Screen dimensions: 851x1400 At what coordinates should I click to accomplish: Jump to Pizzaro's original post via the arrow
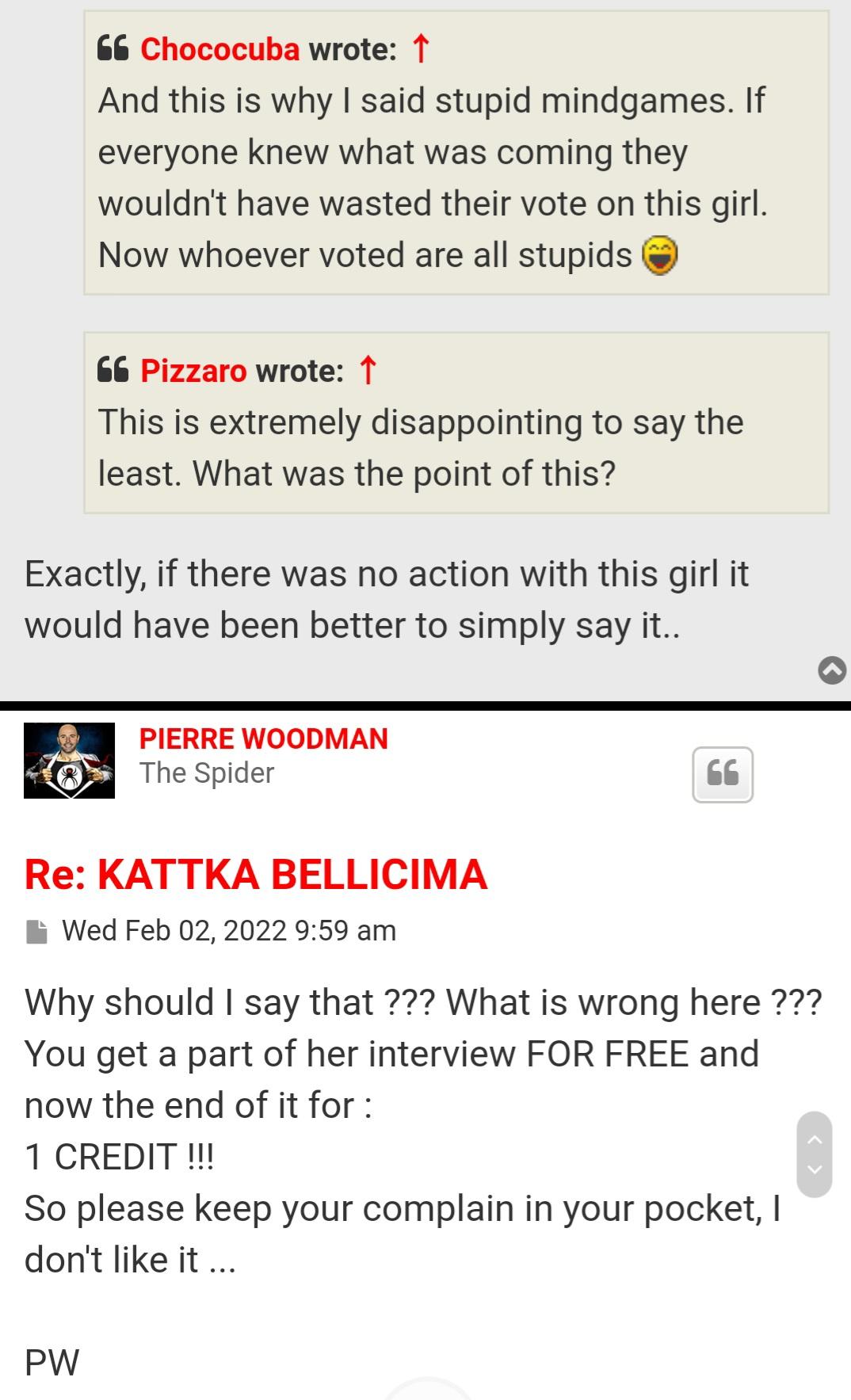(x=368, y=371)
